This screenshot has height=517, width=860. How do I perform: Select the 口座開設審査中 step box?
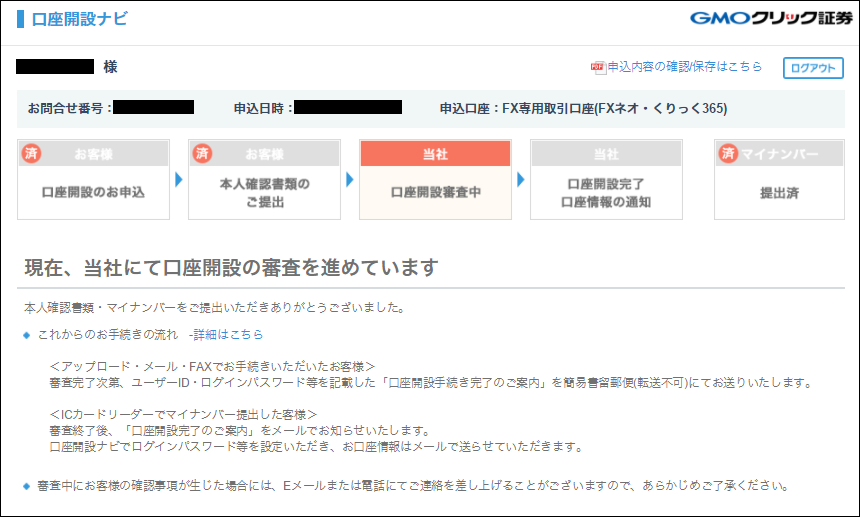click(435, 179)
